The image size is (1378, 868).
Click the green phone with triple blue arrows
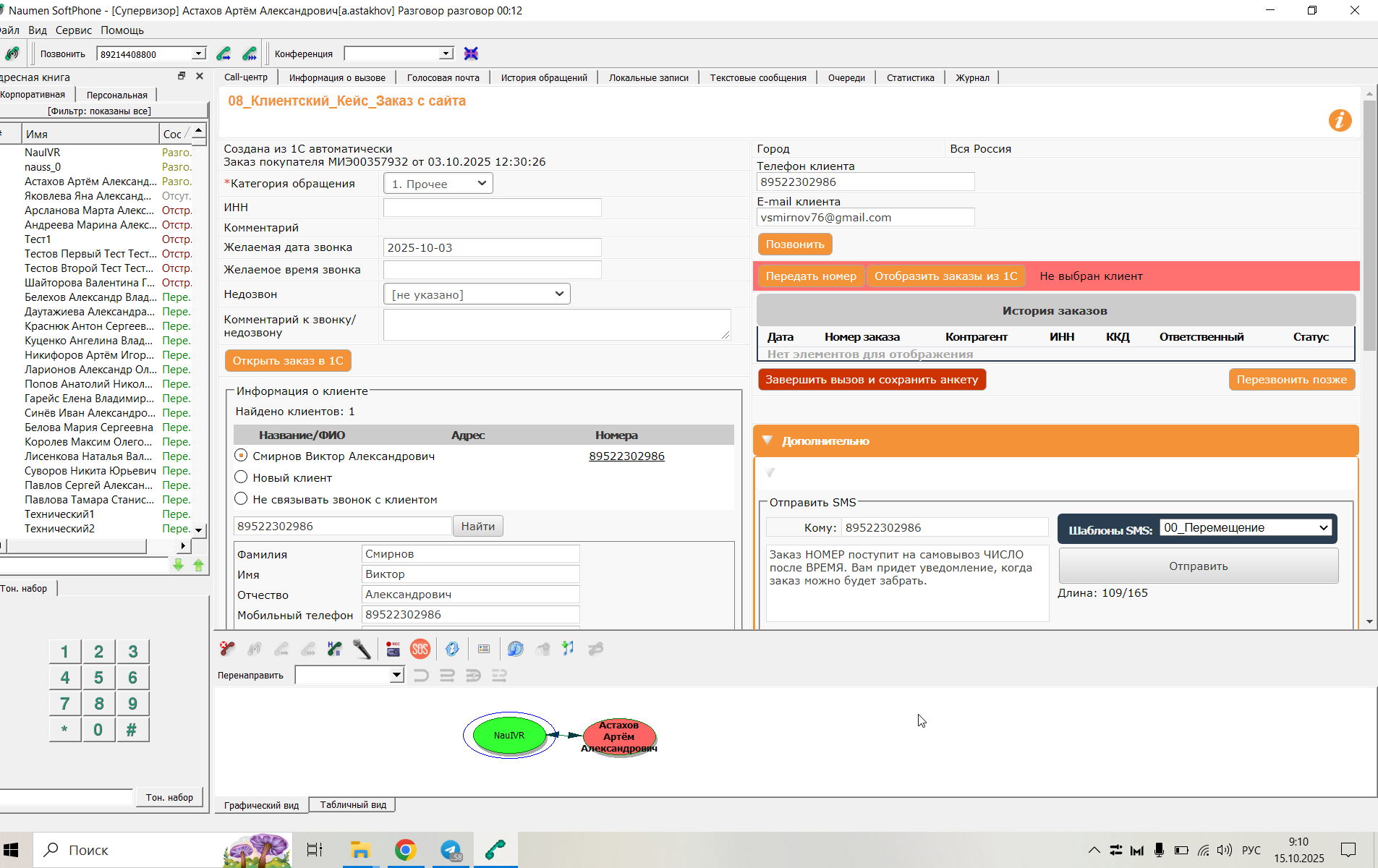[x=250, y=54]
